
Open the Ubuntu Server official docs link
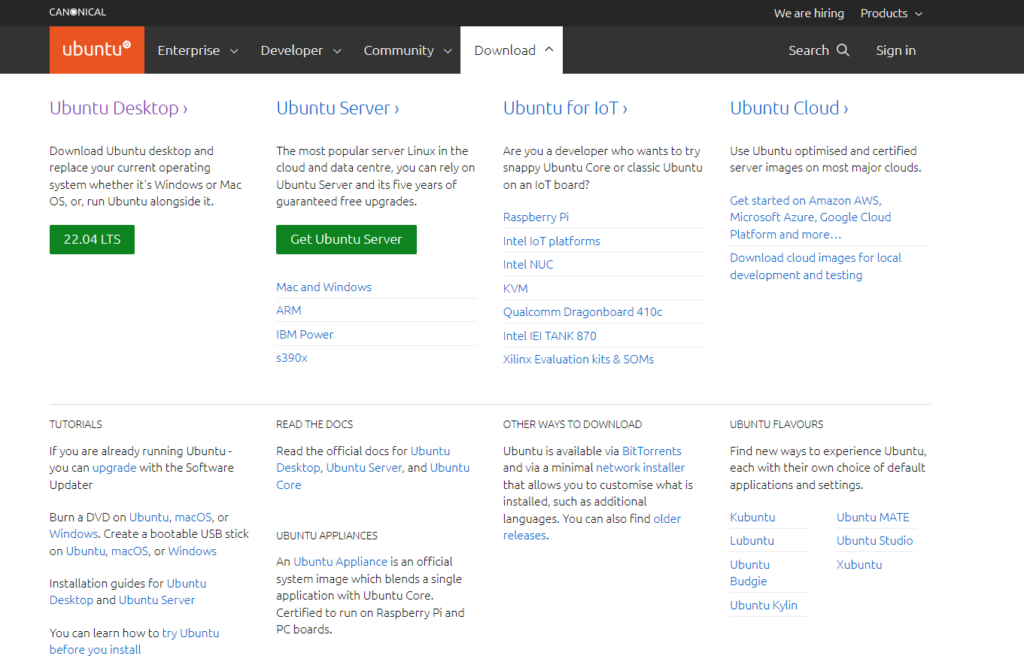(x=364, y=468)
